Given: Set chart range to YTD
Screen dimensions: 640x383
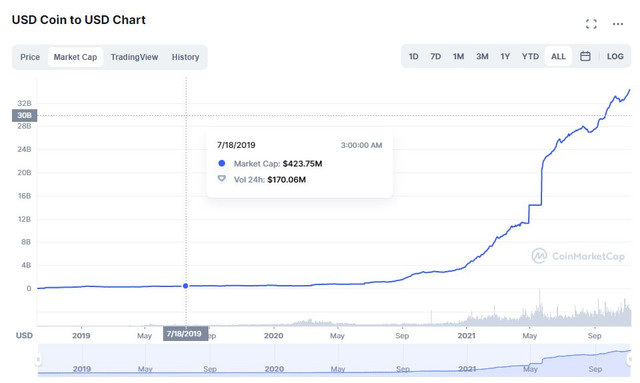Looking at the screenshot, I should (x=530, y=56).
